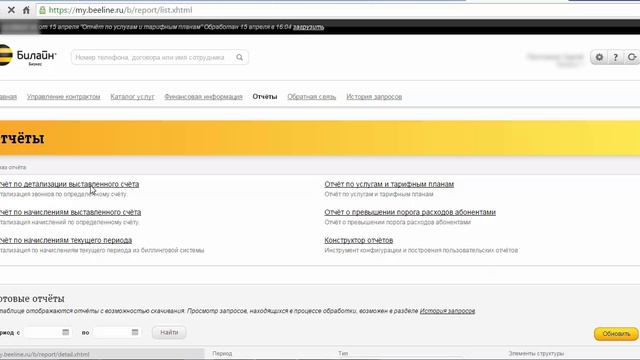Open 'Отчёт о превышении порога расходов абонентами'
640x360 pixels.
click(x=410, y=212)
